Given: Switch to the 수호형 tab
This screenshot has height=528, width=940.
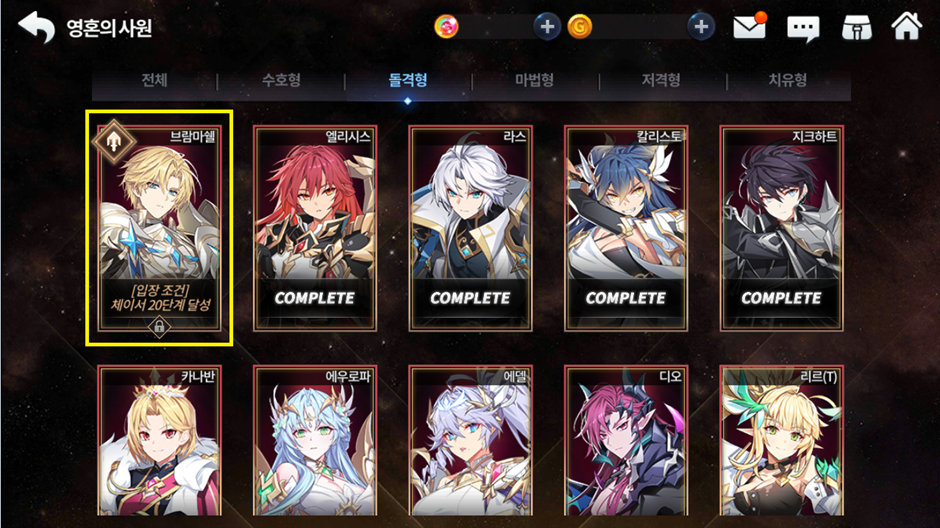Looking at the screenshot, I should coord(281,80).
